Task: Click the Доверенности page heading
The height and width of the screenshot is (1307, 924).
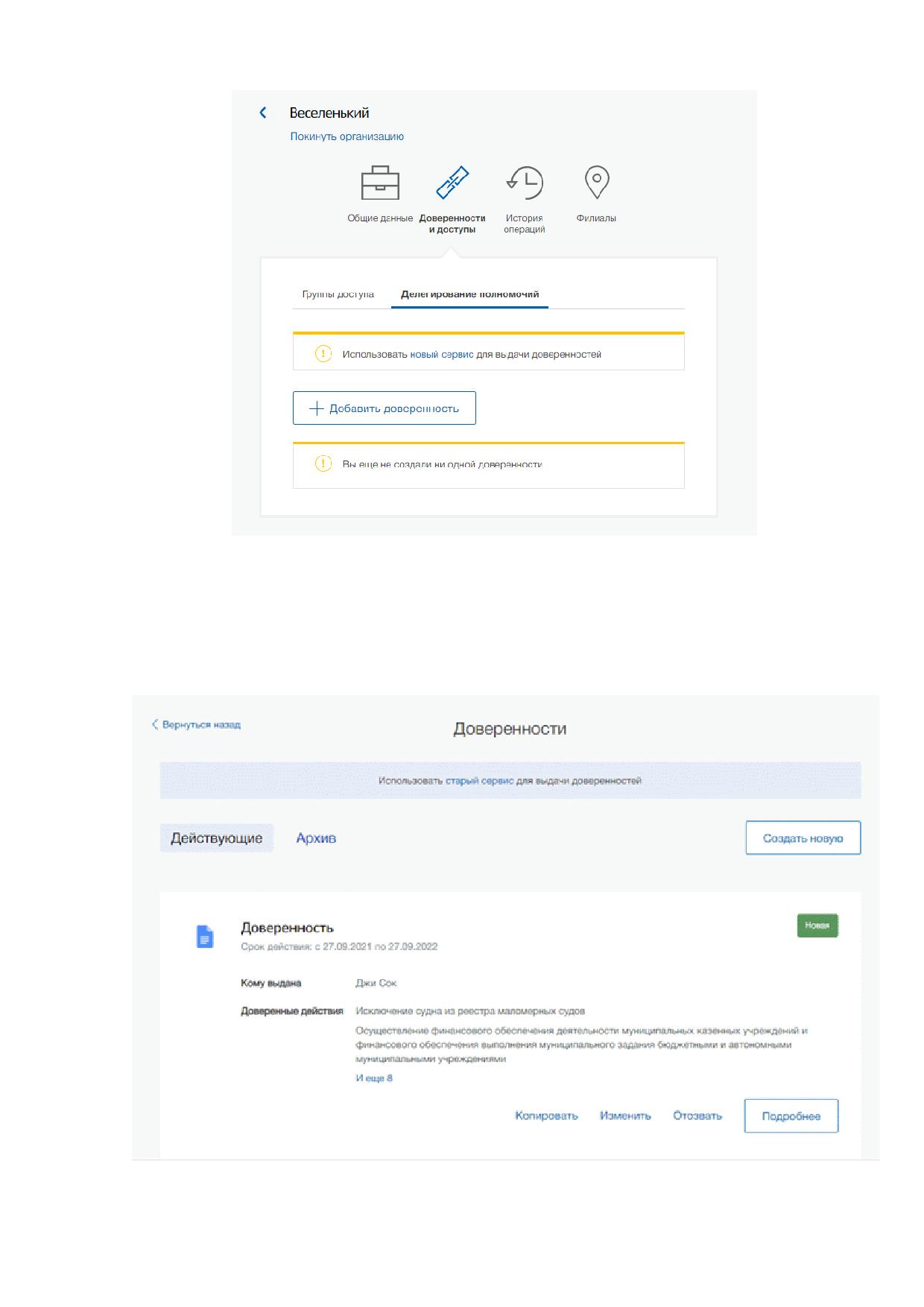Action: point(510,729)
